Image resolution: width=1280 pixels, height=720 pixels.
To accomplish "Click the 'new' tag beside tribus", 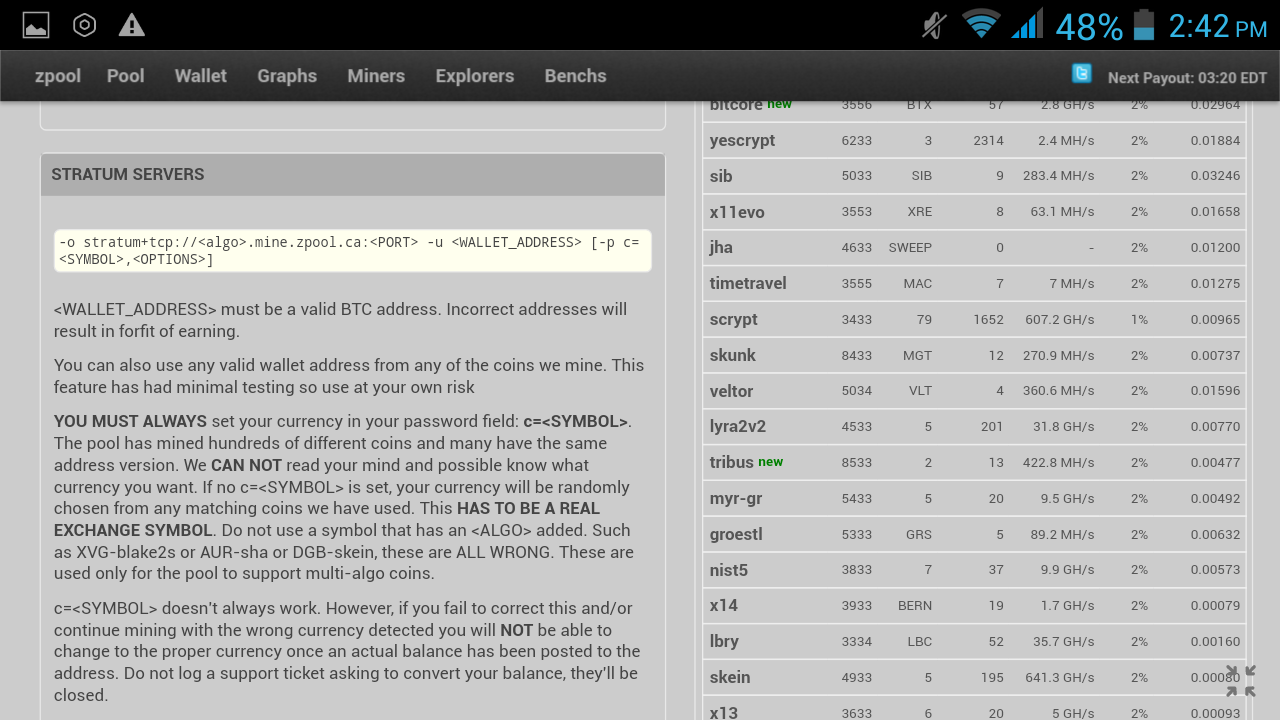I will [x=771, y=462].
